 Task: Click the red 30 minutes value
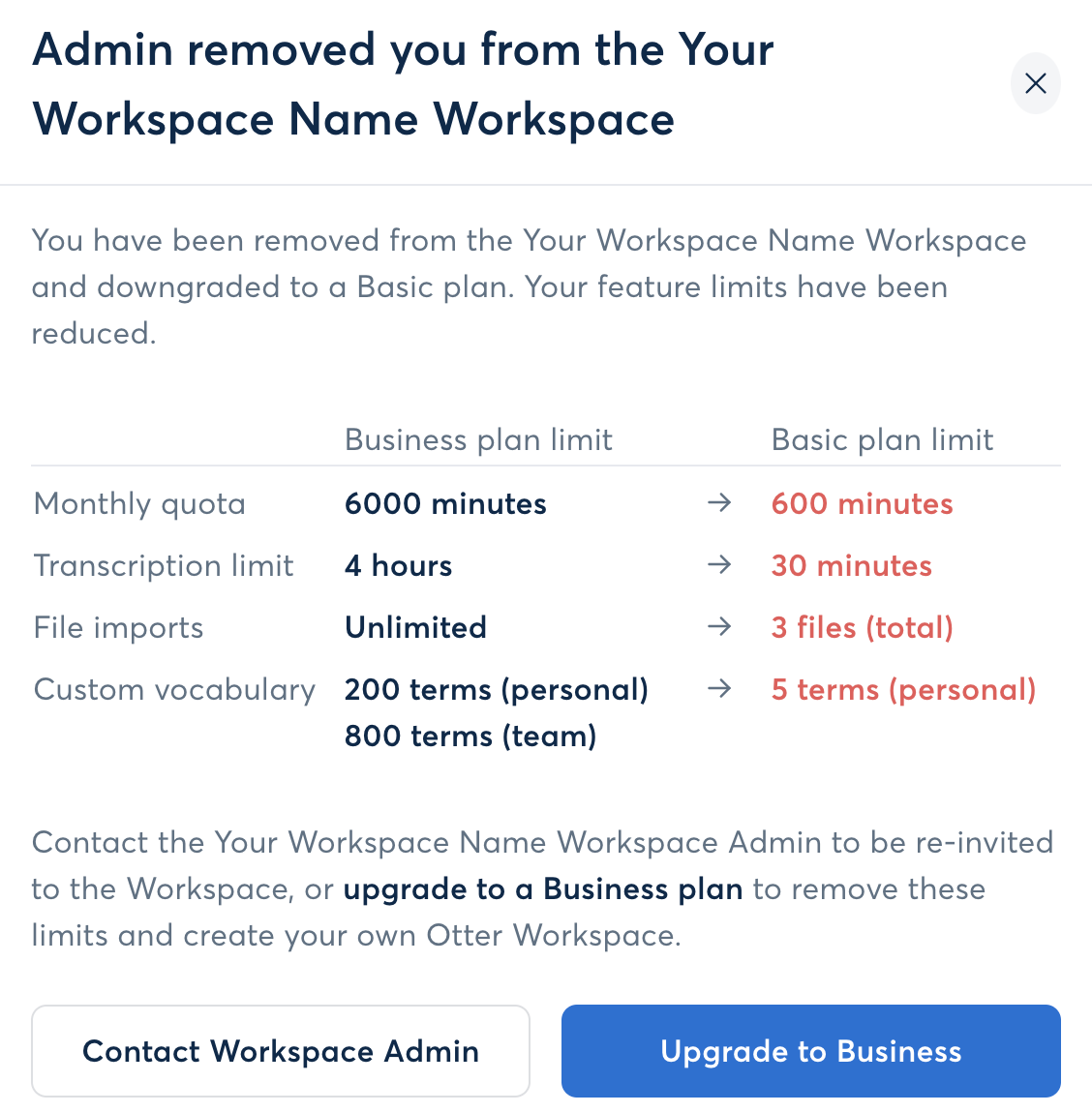(x=851, y=564)
